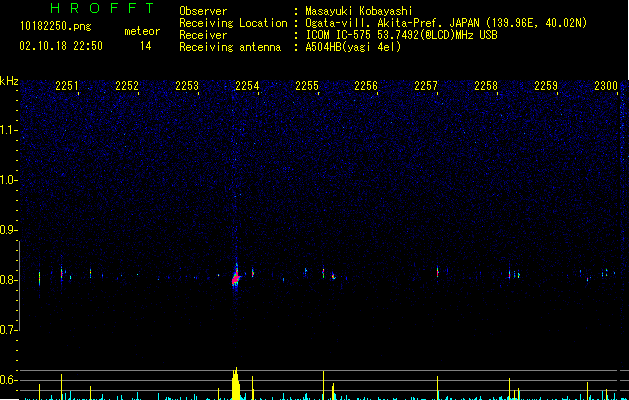Click the 2259 time marker
Screen dimensions: 629x400
click(x=546, y=86)
